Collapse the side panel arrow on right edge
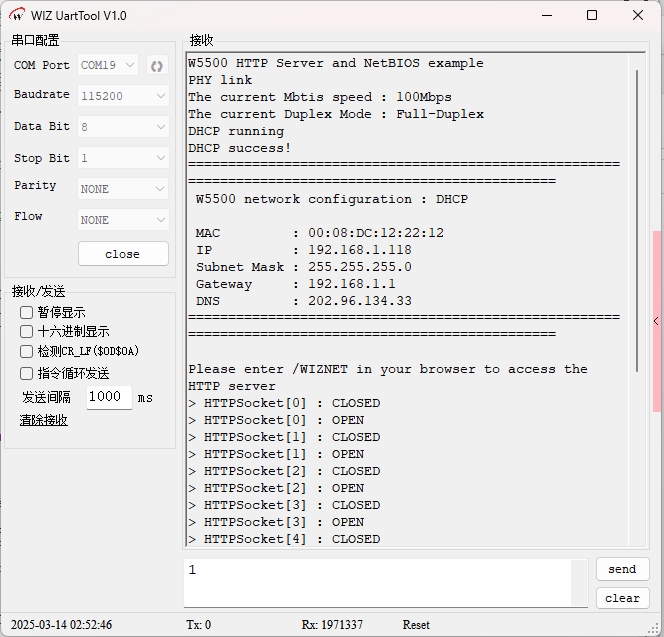Image resolution: width=664 pixels, height=637 pixels. point(656,321)
